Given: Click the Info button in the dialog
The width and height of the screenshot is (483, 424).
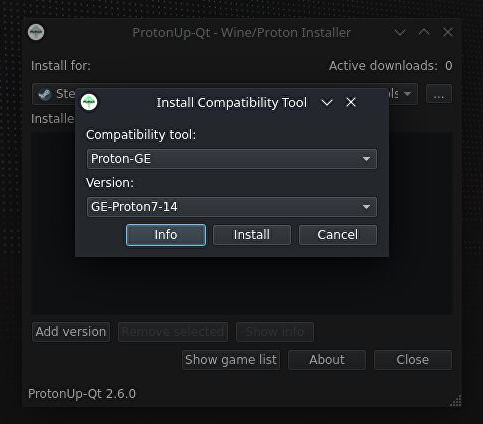Looking at the screenshot, I should coord(166,235).
